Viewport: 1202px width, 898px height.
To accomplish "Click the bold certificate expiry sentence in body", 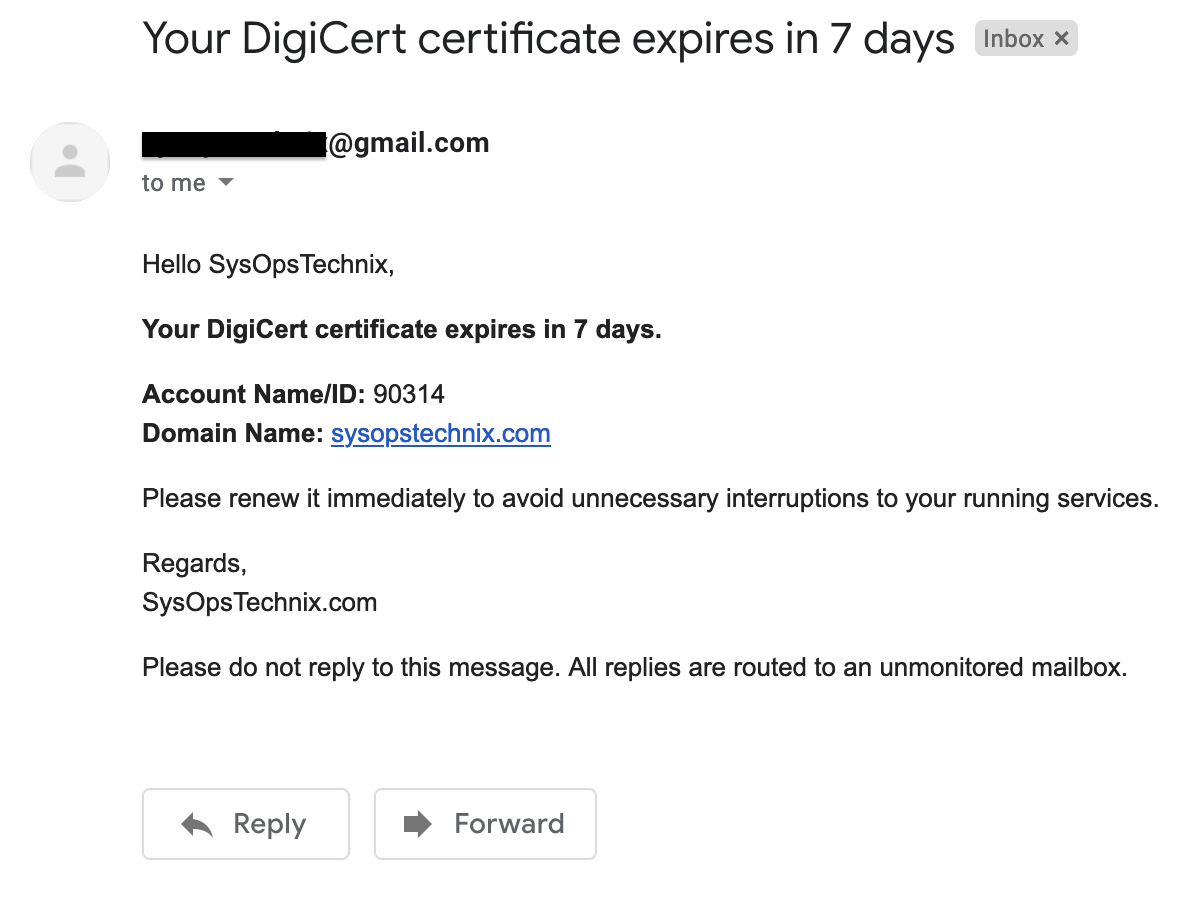I will 402,330.
